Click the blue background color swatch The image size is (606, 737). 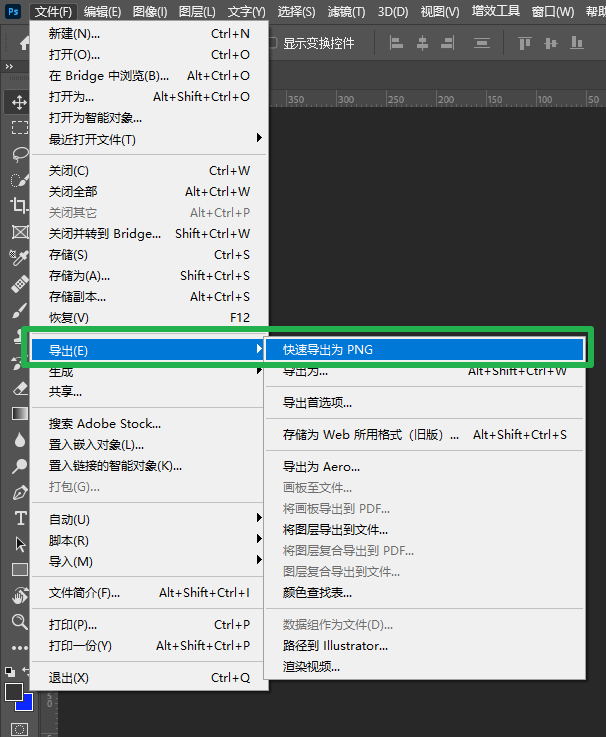click(x=27, y=704)
